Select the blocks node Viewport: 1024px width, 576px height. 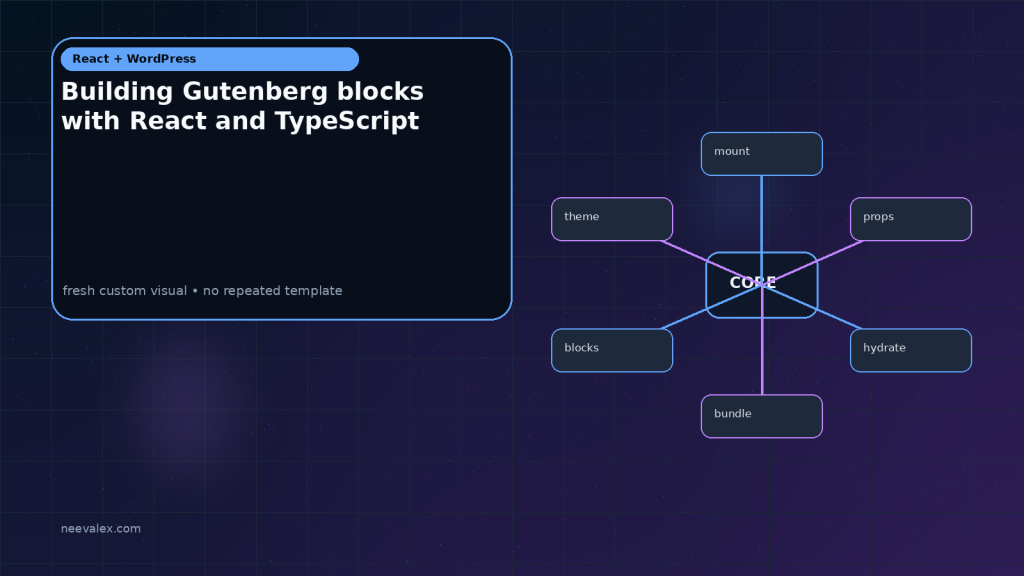612,351
